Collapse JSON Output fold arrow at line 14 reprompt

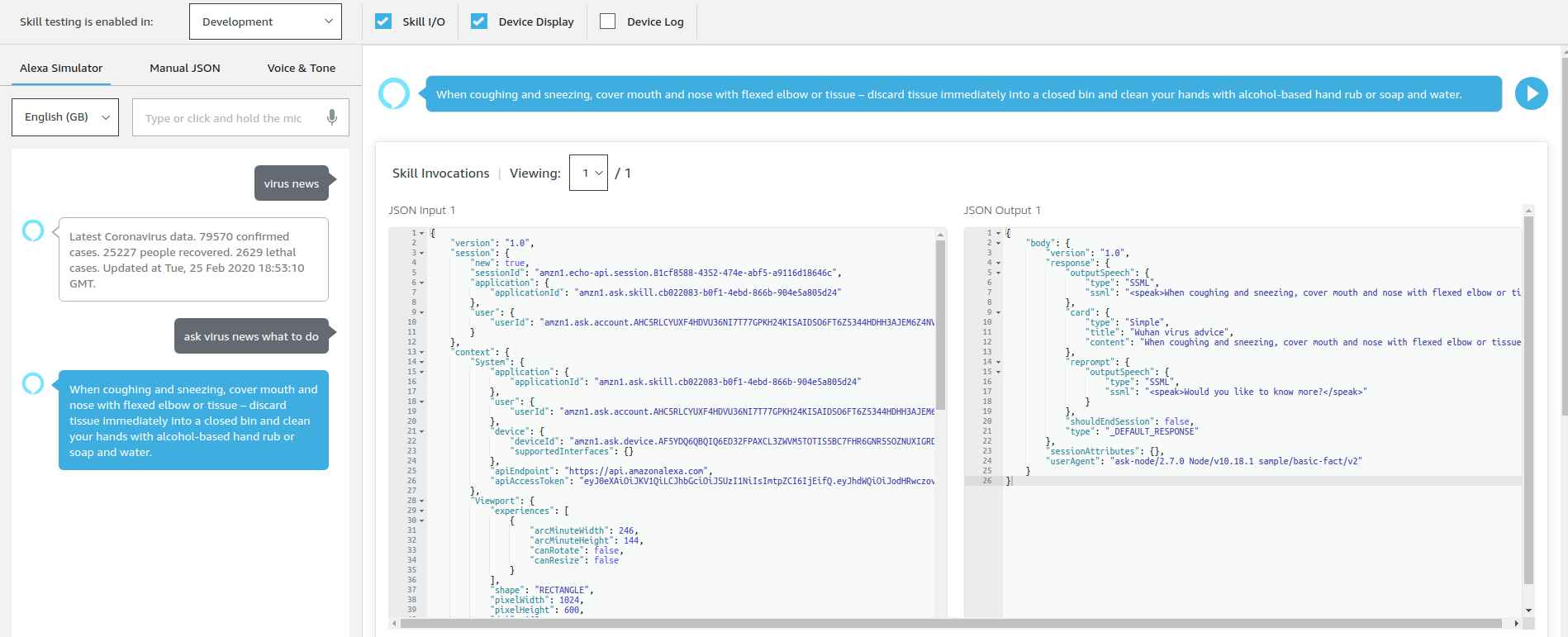click(x=998, y=362)
